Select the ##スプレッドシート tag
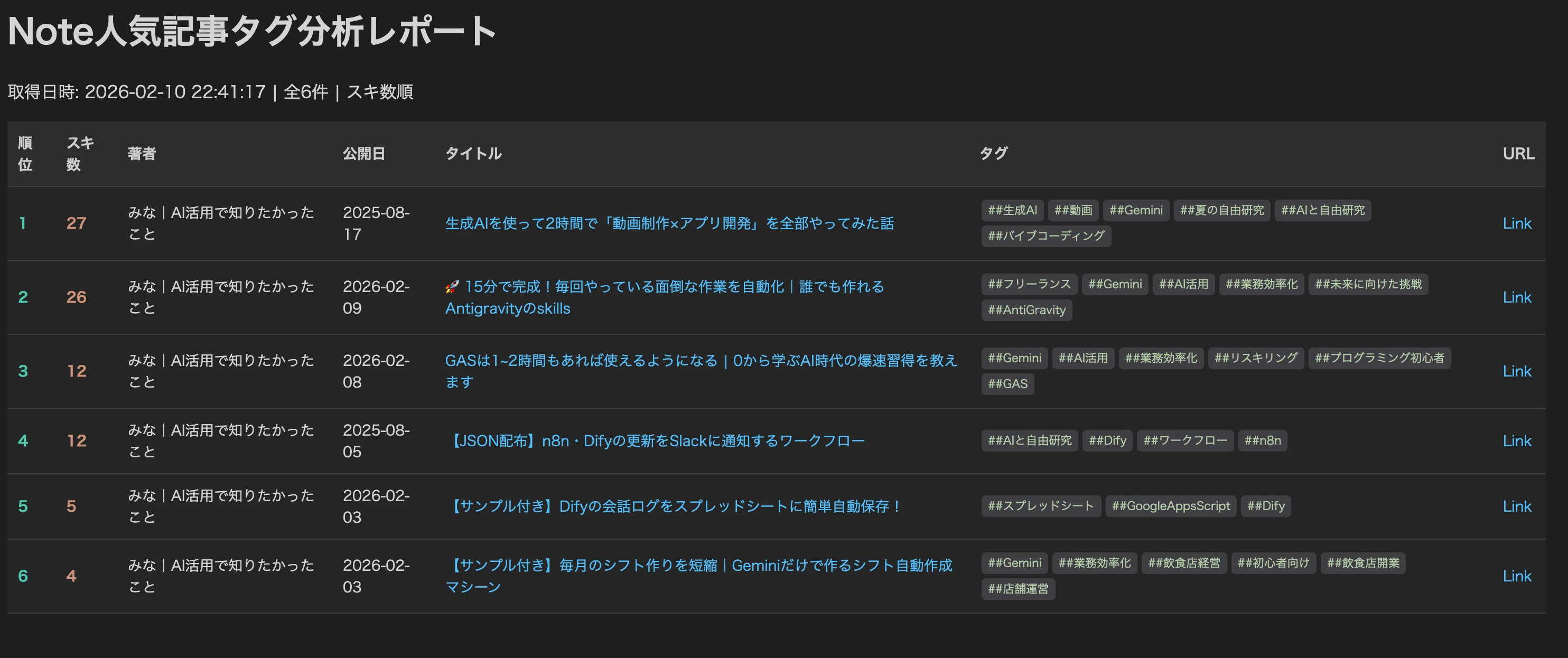The image size is (1568, 658). 1041,506
